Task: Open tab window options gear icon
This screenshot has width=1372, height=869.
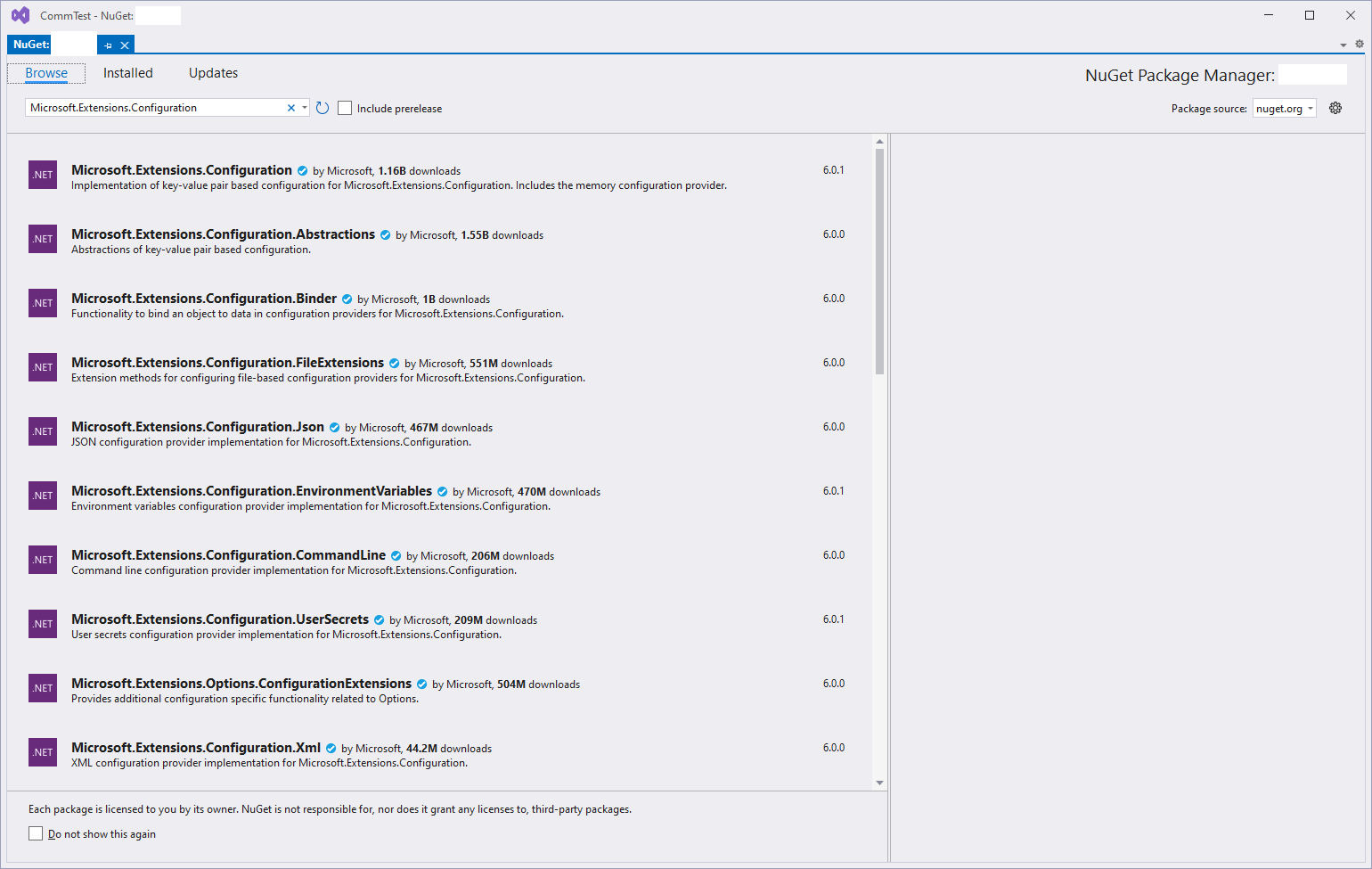Action: click(x=1360, y=44)
